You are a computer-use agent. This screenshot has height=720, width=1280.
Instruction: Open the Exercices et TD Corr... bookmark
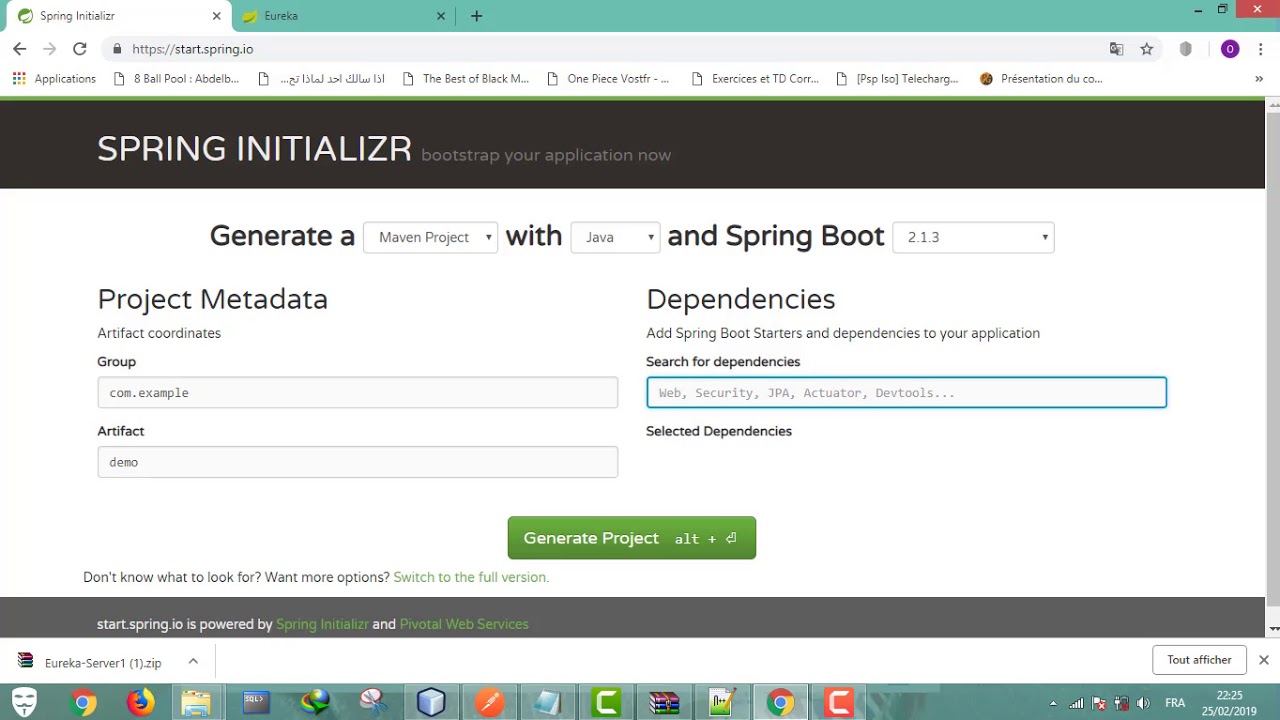(x=755, y=79)
